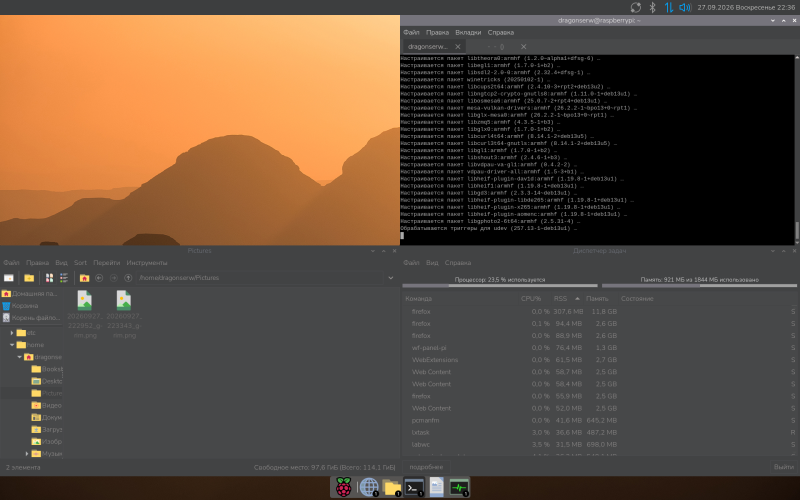Open Файл menu in the terminal window
This screenshot has height=500, width=800.
pyautogui.click(x=411, y=32)
